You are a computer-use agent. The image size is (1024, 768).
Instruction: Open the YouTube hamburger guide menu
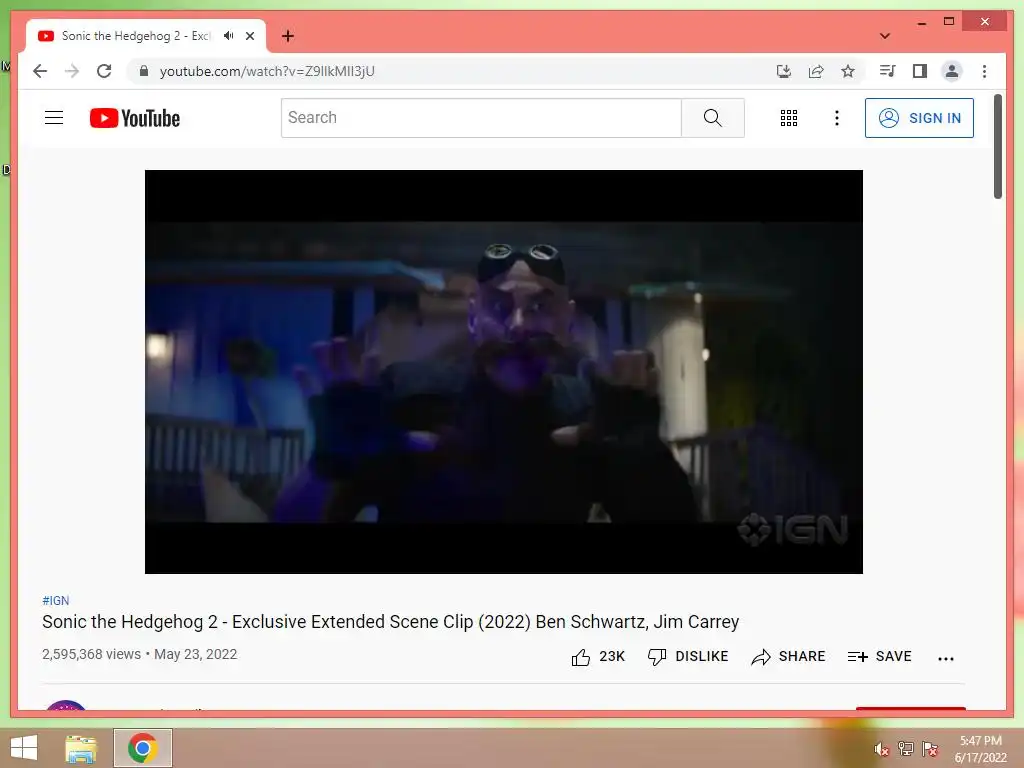pyautogui.click(x=54, y=118)
